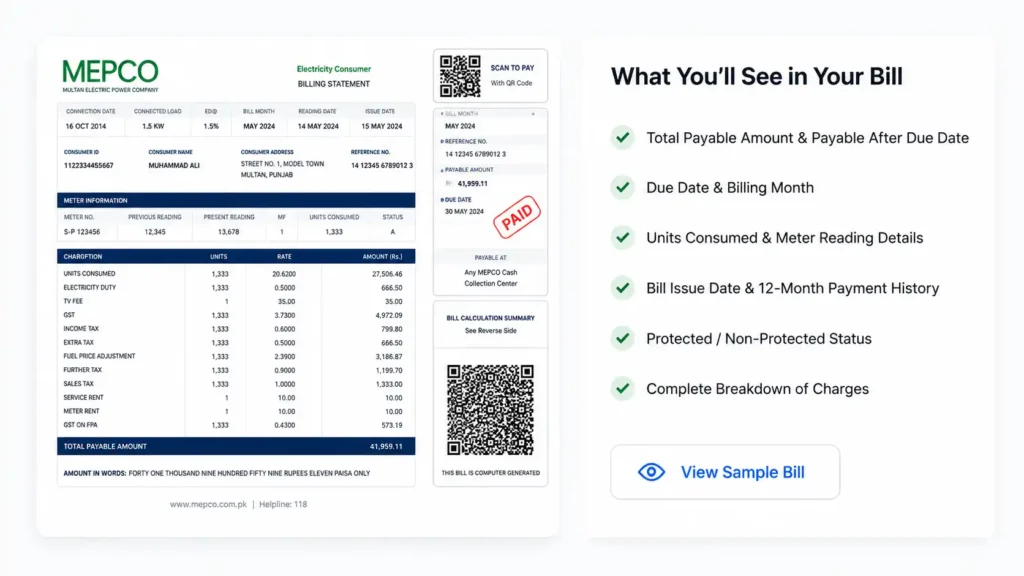
Task: Click the reading date 14 MAY 2024
Action: (x=318, y=127)
